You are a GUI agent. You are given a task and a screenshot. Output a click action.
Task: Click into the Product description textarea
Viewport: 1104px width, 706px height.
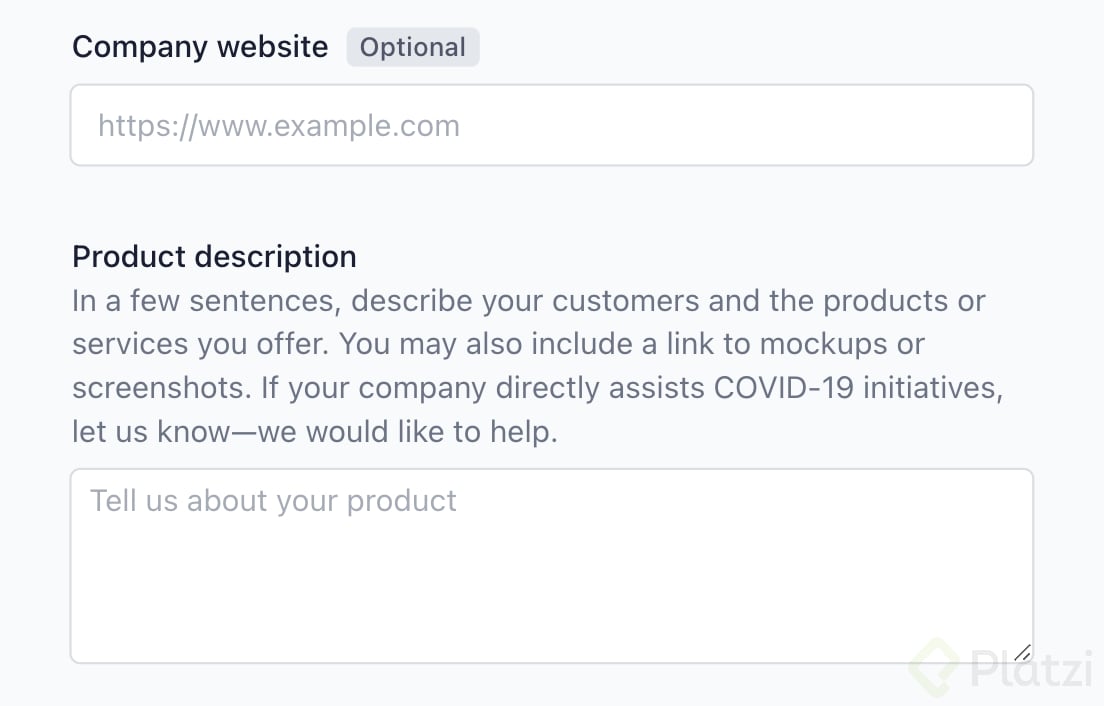(551, 566)
